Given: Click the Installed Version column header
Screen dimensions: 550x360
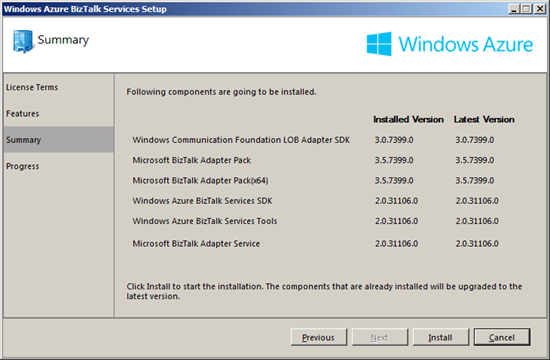Looking at the screenshot, I should (x=408, y=120).
